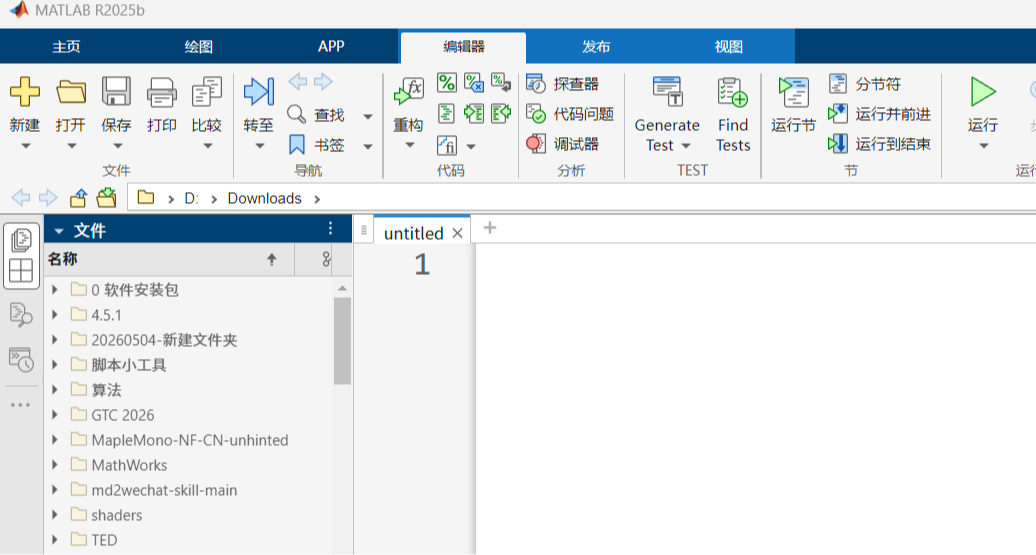Switch to the 绘图 tab
1036x555 pixels.
click(x=198, y=47)
